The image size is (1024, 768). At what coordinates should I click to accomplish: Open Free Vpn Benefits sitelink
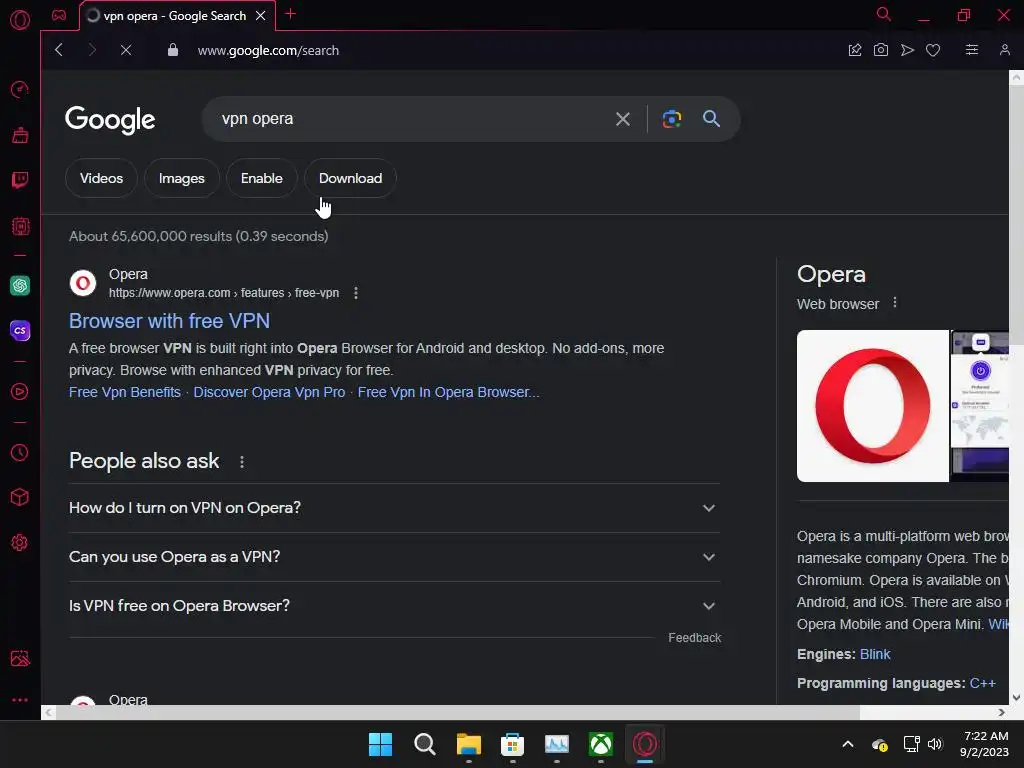(x=125, y=392)
